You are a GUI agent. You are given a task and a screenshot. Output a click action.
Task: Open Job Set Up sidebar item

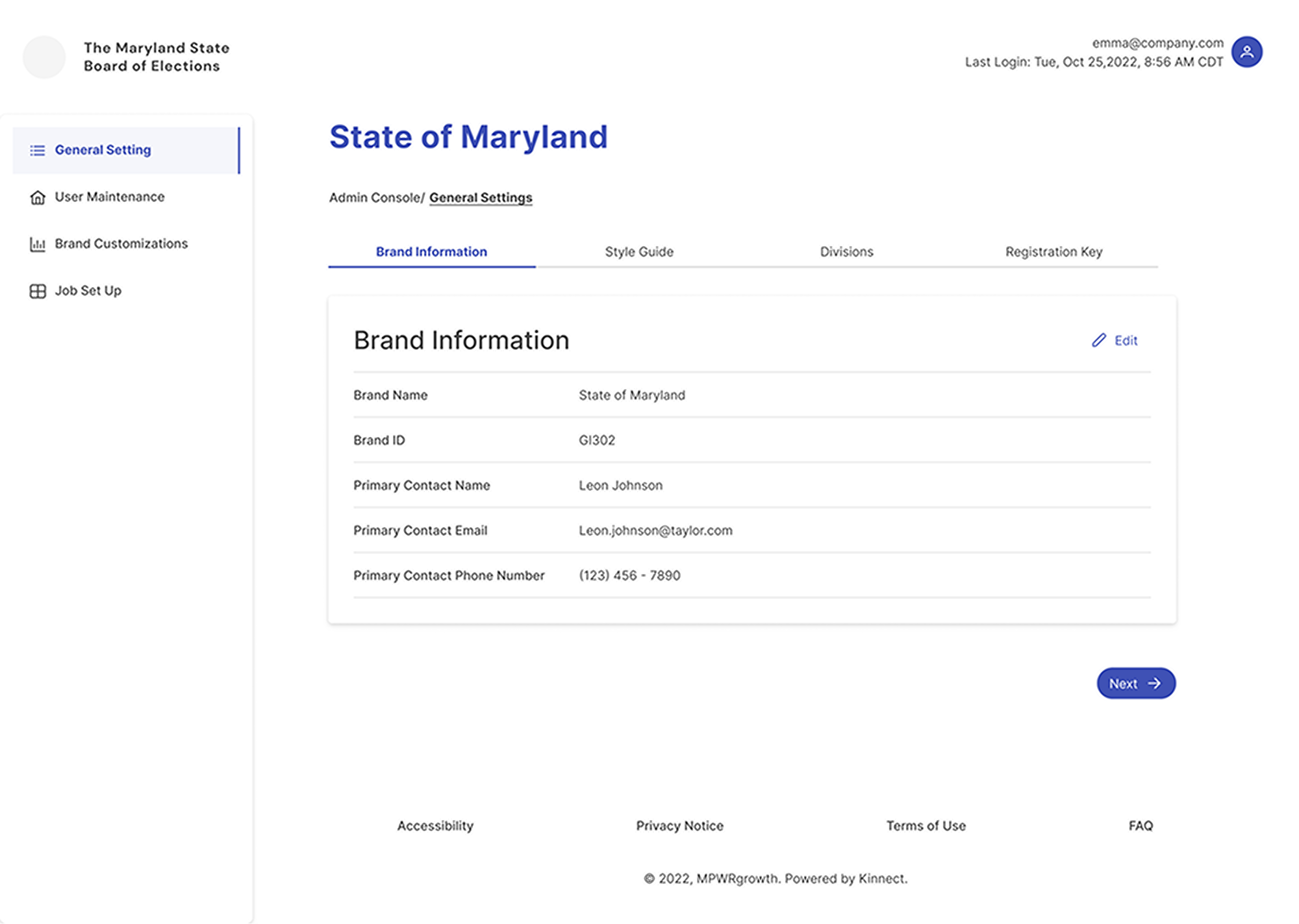[x=88, y=290]
